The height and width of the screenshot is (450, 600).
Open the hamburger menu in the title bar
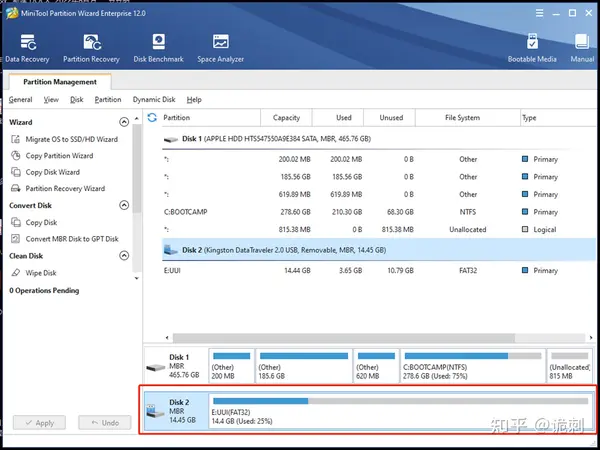540,13
